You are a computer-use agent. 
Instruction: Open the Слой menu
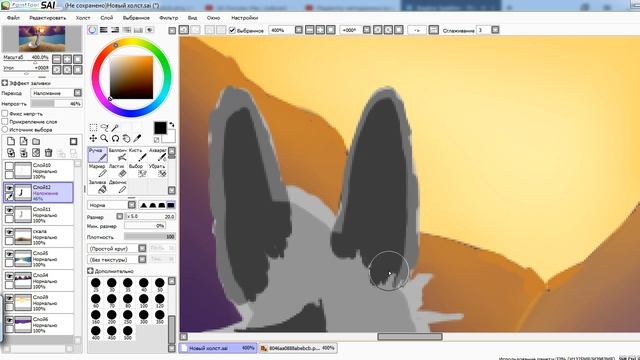pos(107,18)
